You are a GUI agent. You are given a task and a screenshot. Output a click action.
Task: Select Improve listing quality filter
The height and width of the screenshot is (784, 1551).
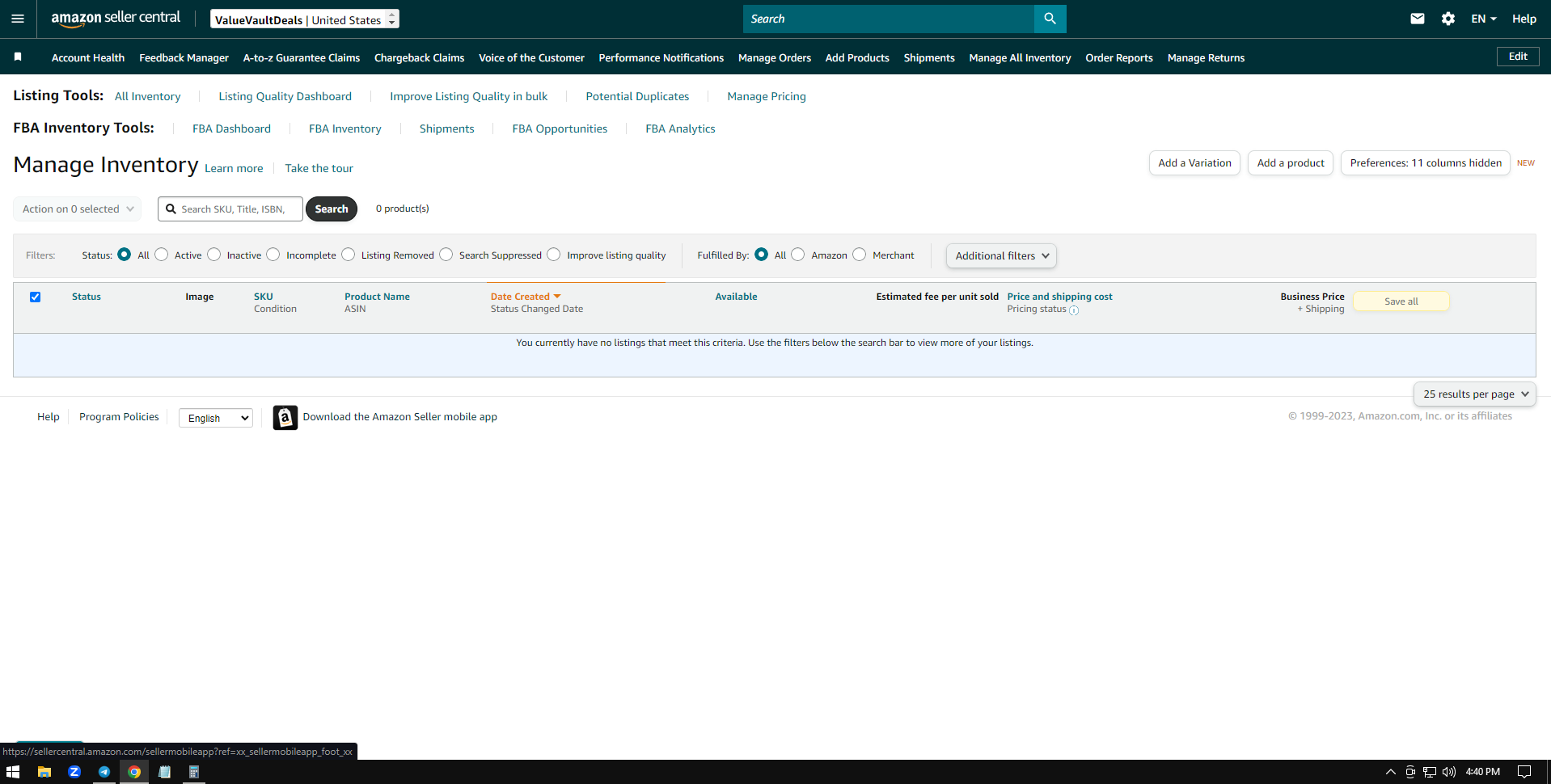pos(553,255)
